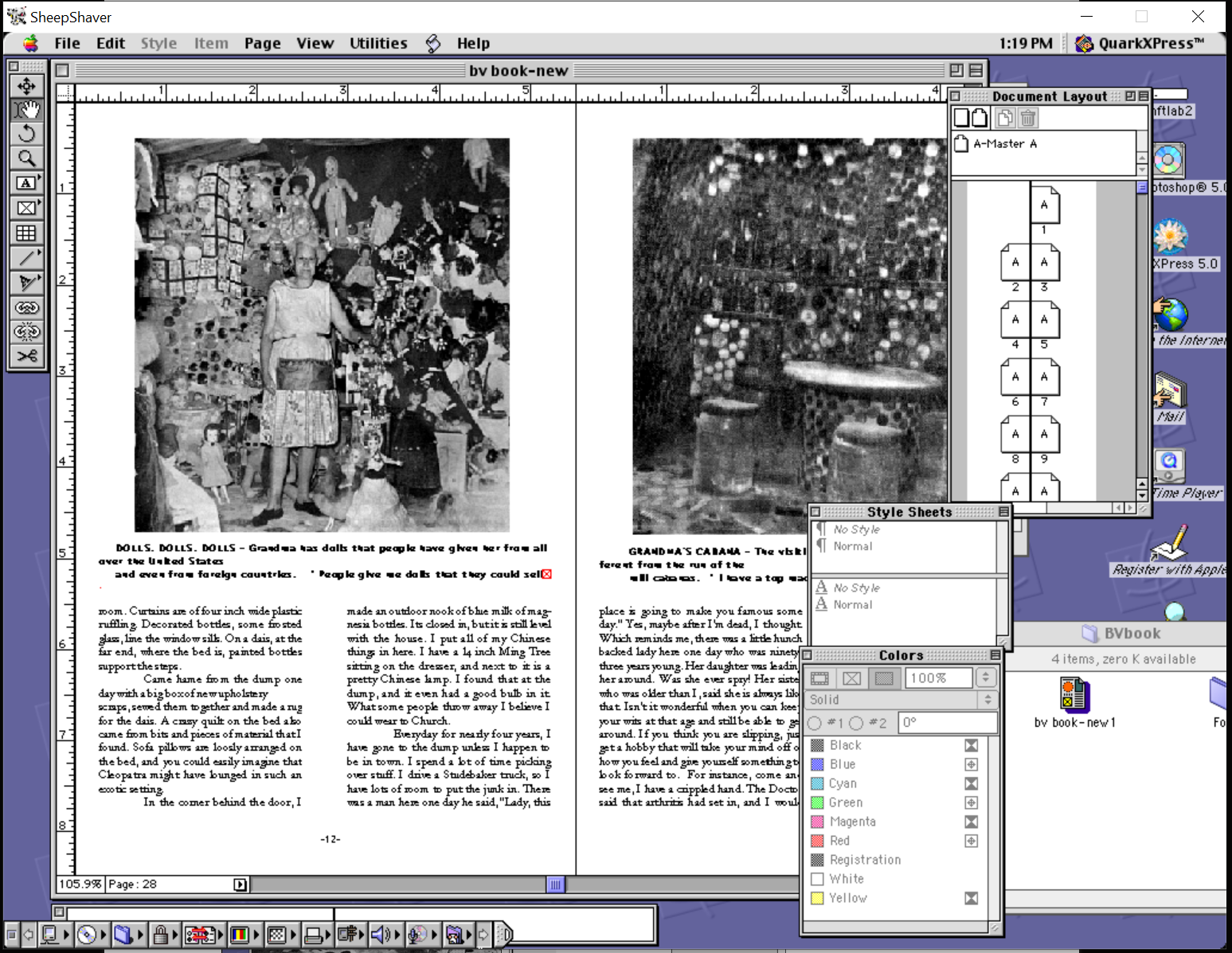The height and width of the screenshot is (953, 1232).
Task: Click the 105.9% zoom percentage field
Action: (x=80, y=885)
